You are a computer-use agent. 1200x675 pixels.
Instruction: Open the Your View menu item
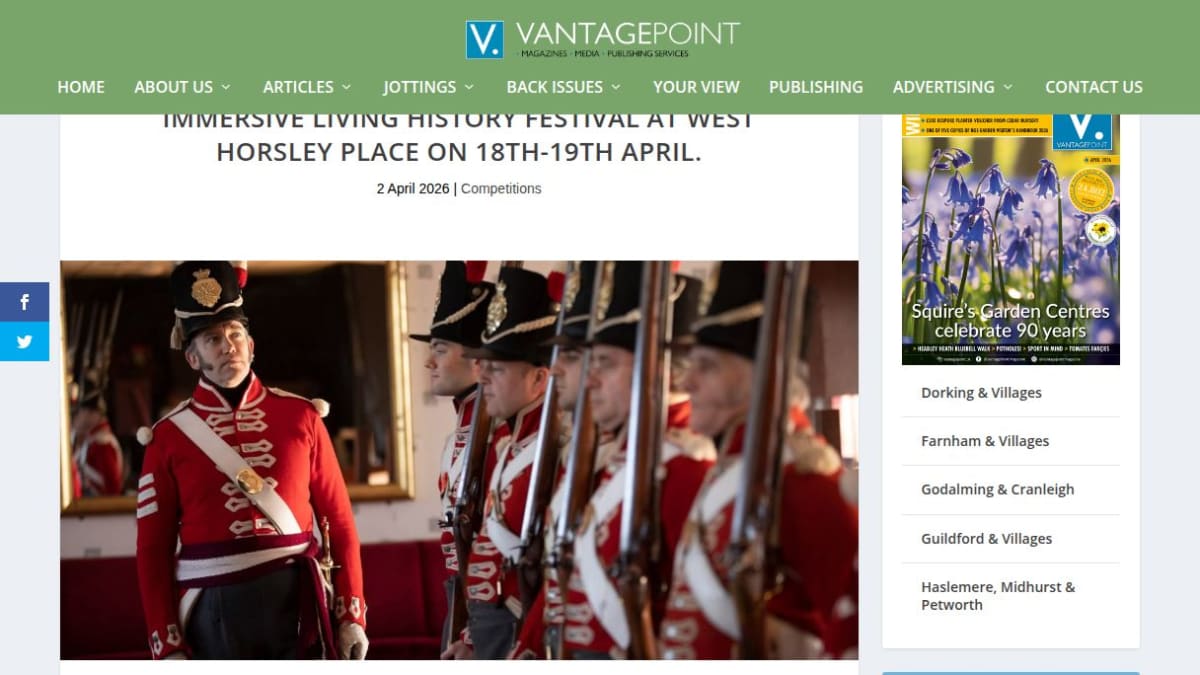(696, 87)
